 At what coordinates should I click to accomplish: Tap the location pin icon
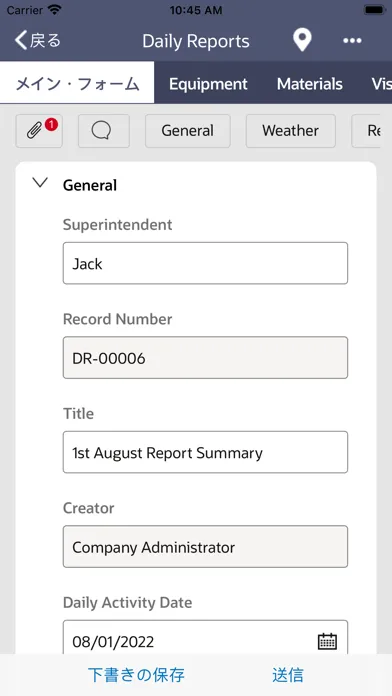(x=302, y=41)
